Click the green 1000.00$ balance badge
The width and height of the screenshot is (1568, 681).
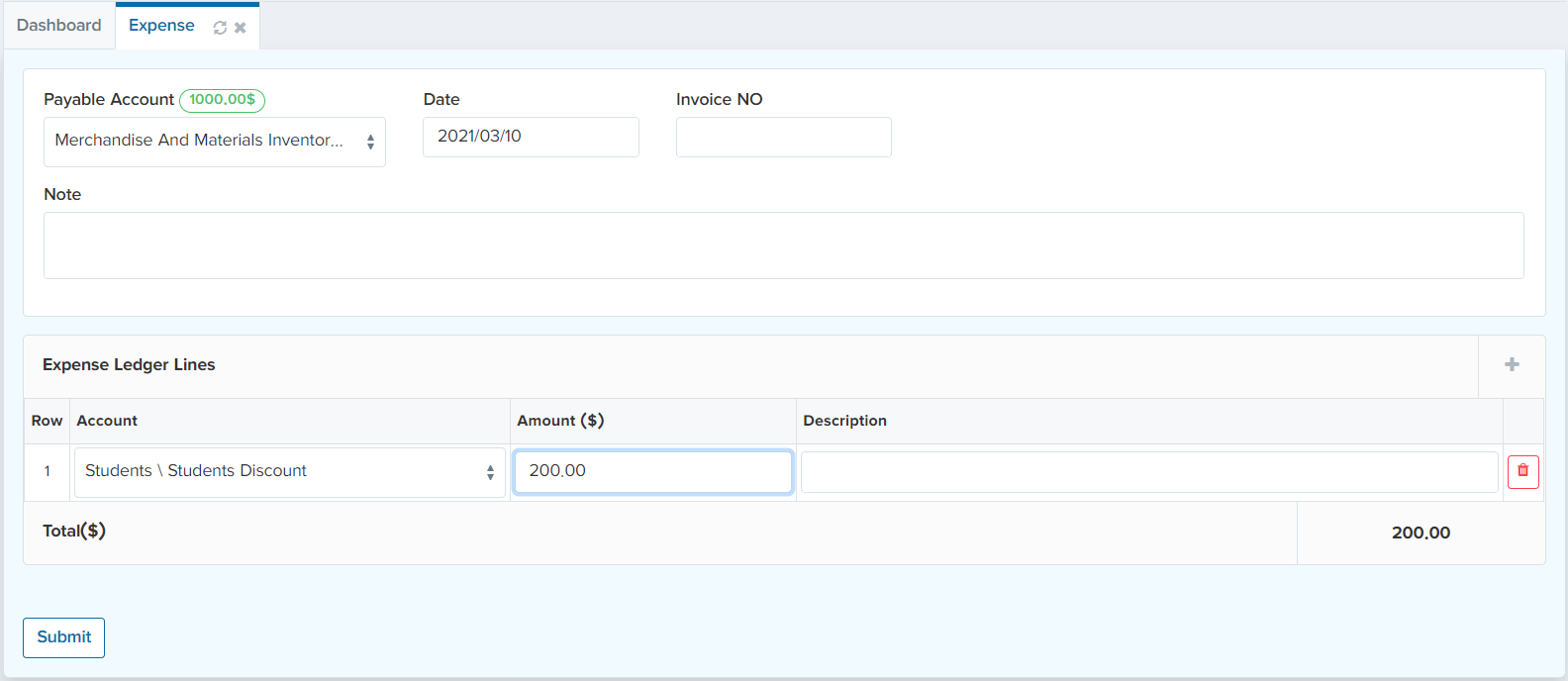(x=222, y=100)
